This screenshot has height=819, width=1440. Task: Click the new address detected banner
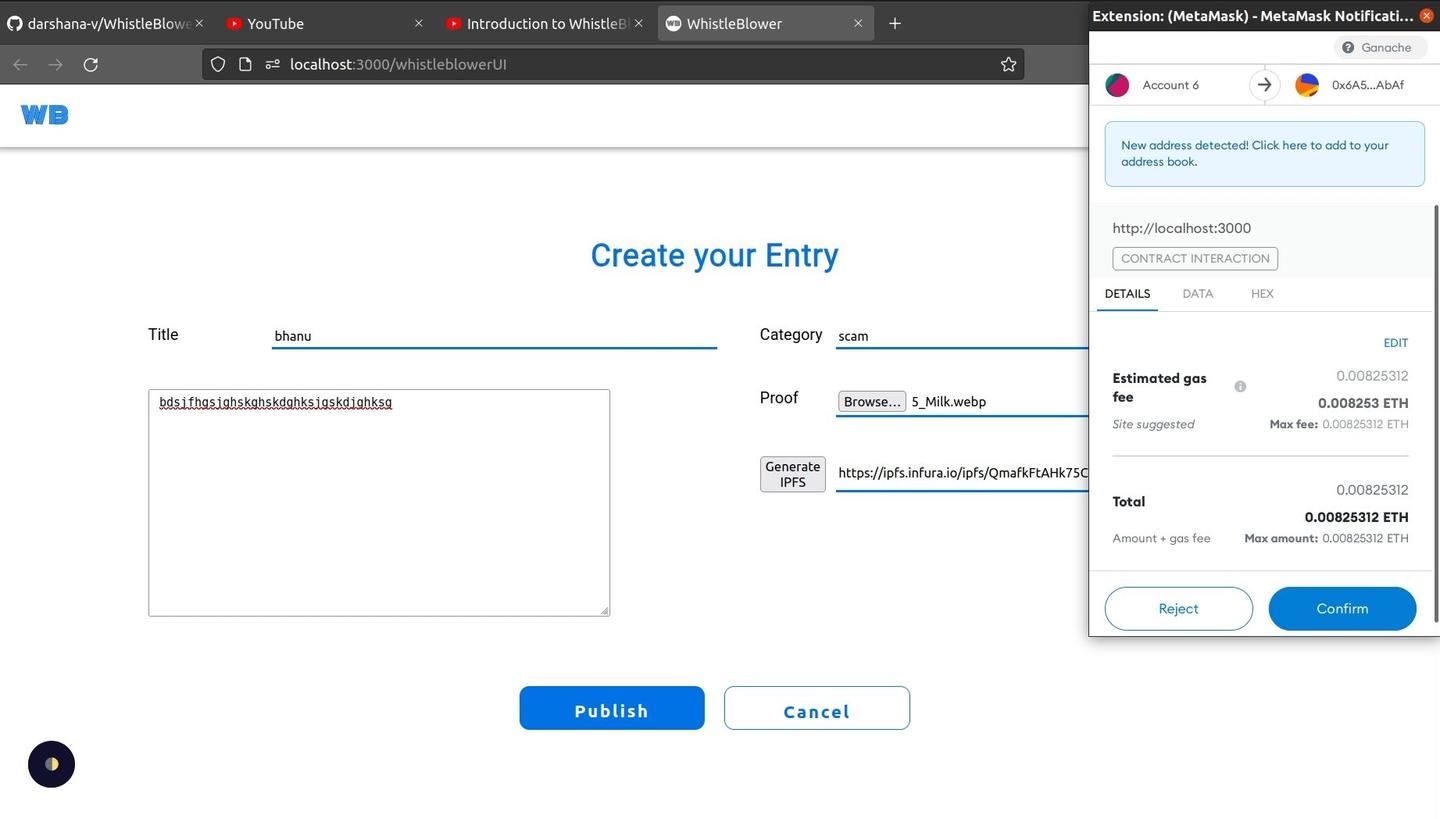[x=1264, y=154]
